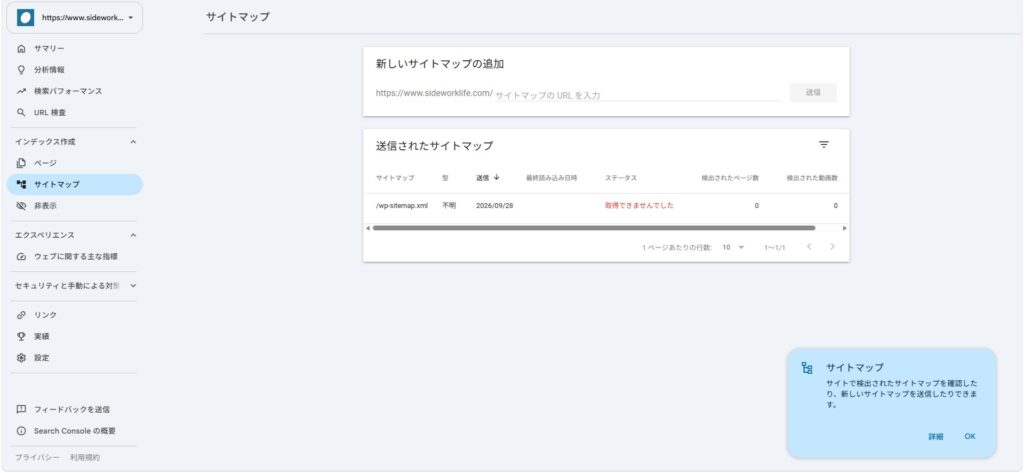Click the ステータス column header
The image size is (1024, 473).
(621, 178)
